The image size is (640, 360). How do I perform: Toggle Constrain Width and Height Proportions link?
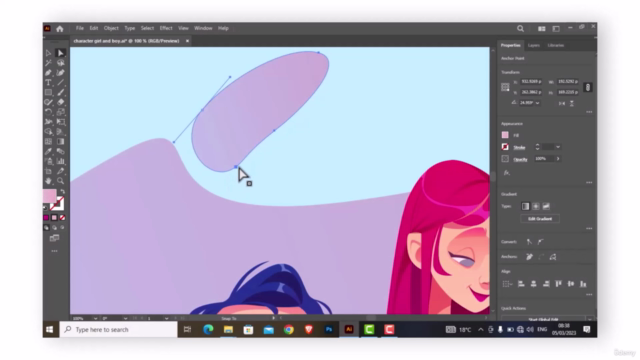tap(588, 87)
